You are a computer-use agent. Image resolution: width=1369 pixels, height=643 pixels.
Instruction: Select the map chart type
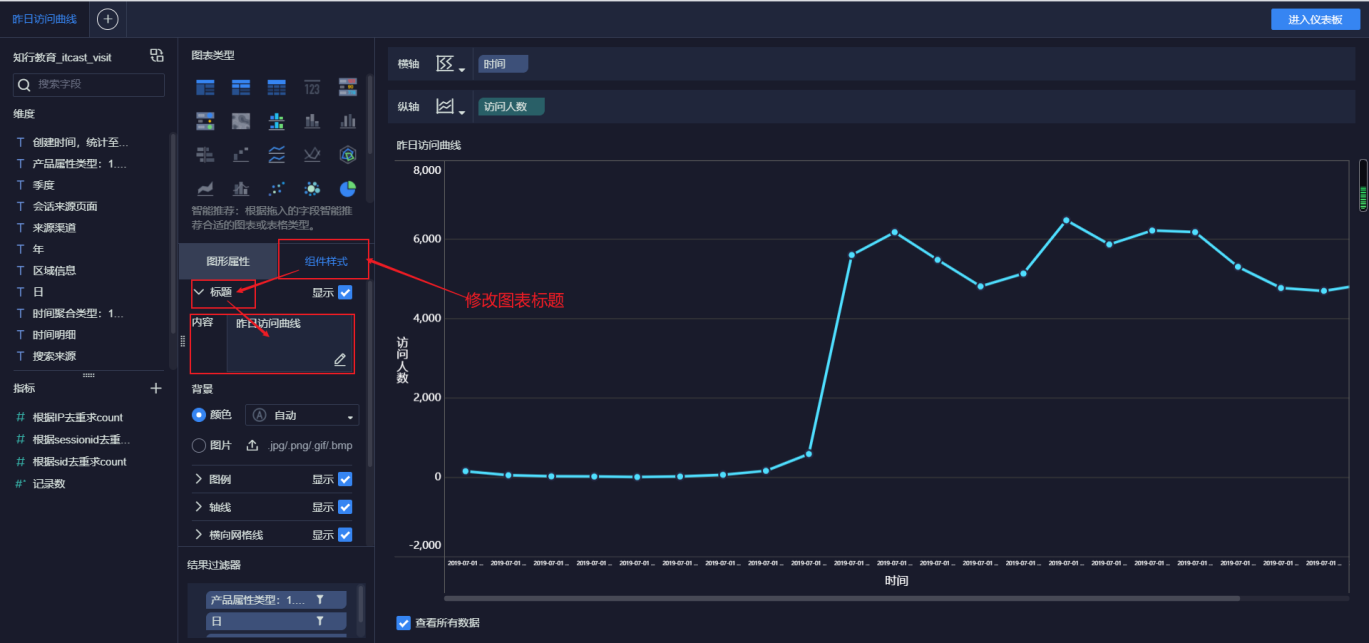click(241, 121)
